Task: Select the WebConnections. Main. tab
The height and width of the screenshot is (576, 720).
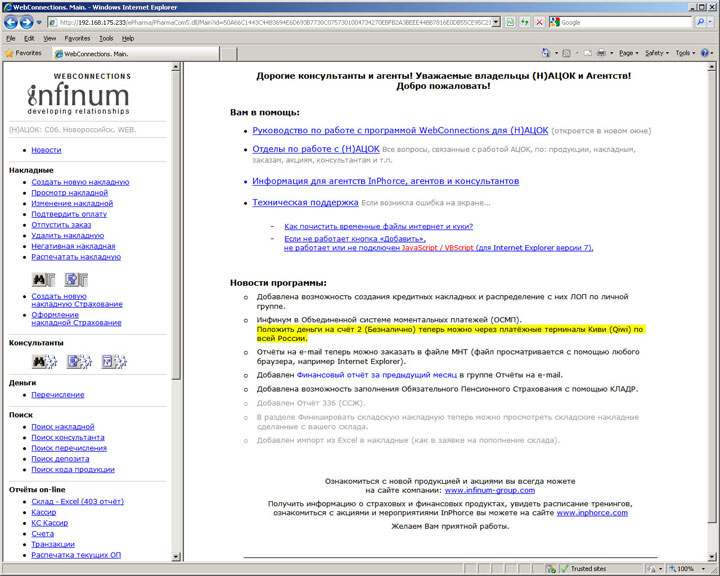Action: [135, 54]
